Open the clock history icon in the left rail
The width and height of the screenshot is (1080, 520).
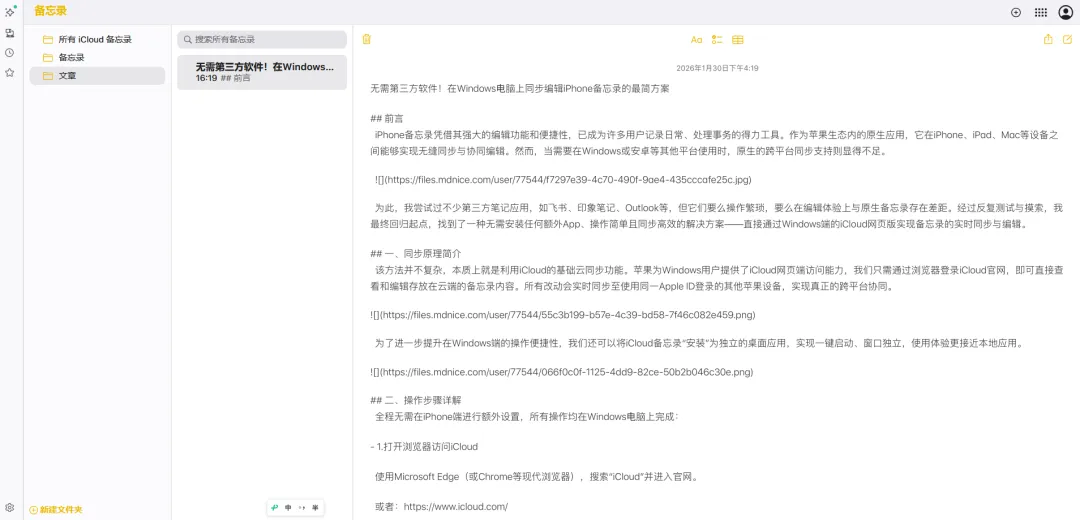10,53
